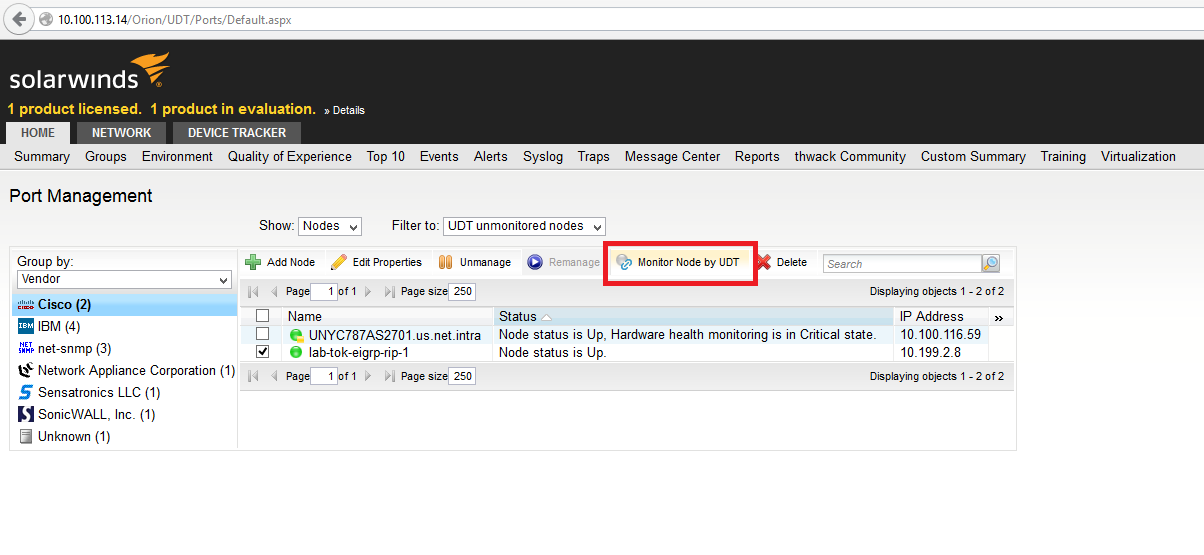Expand hidden columns with » icon
Viewport: 1204px width, 555px height.
[998, 317]
